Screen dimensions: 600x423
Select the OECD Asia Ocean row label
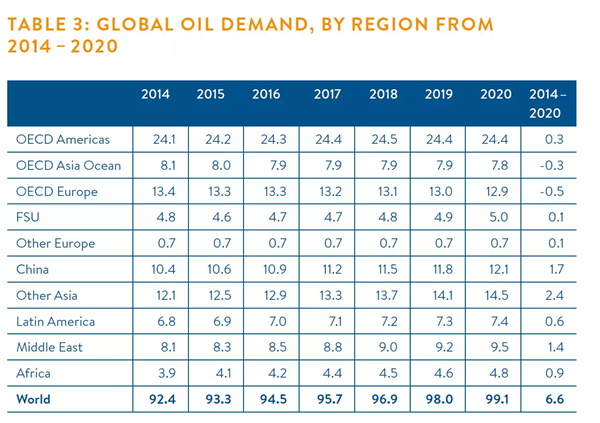67,164
